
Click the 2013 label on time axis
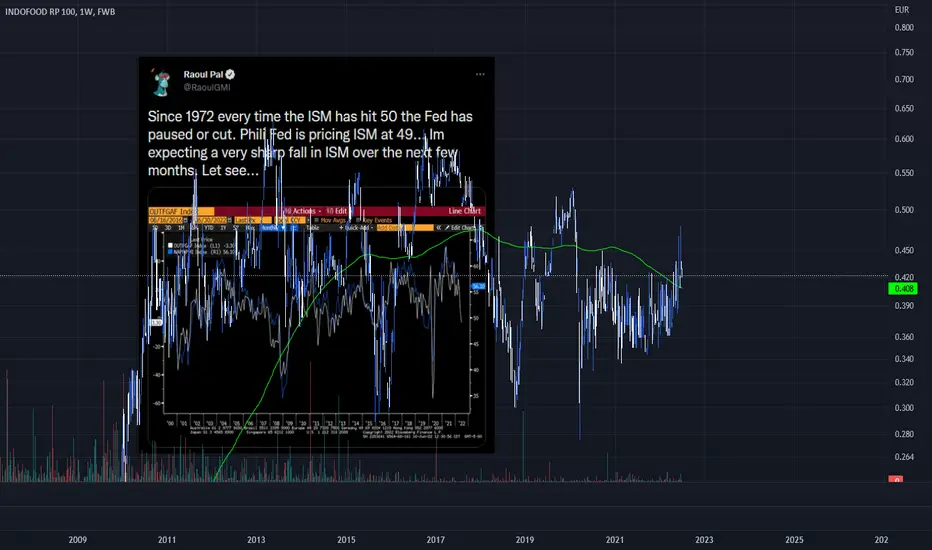tap(256, 539)
